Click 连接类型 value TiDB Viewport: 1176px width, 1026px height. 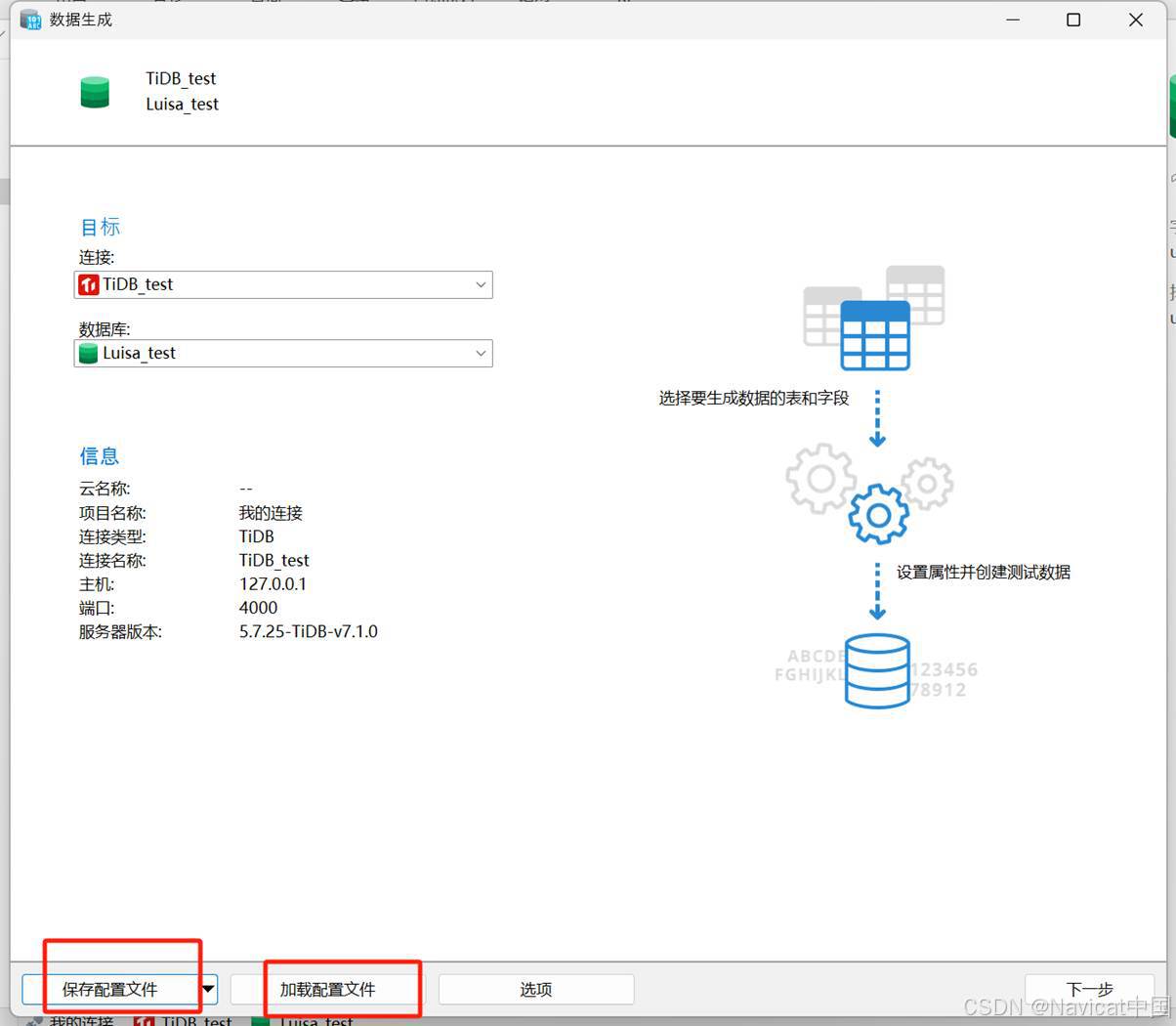(x=256, y=535)
